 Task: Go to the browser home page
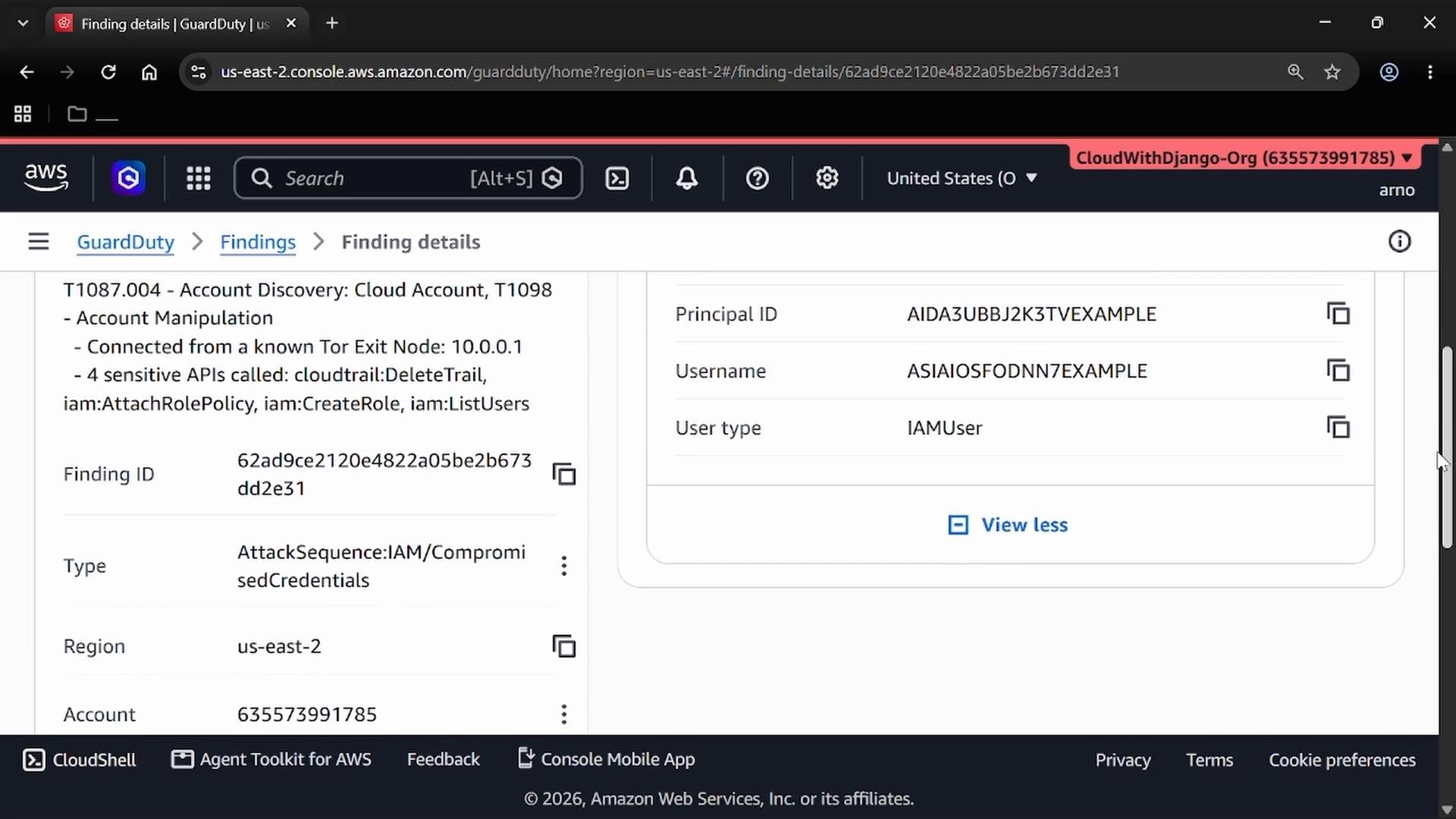[149, 72]
